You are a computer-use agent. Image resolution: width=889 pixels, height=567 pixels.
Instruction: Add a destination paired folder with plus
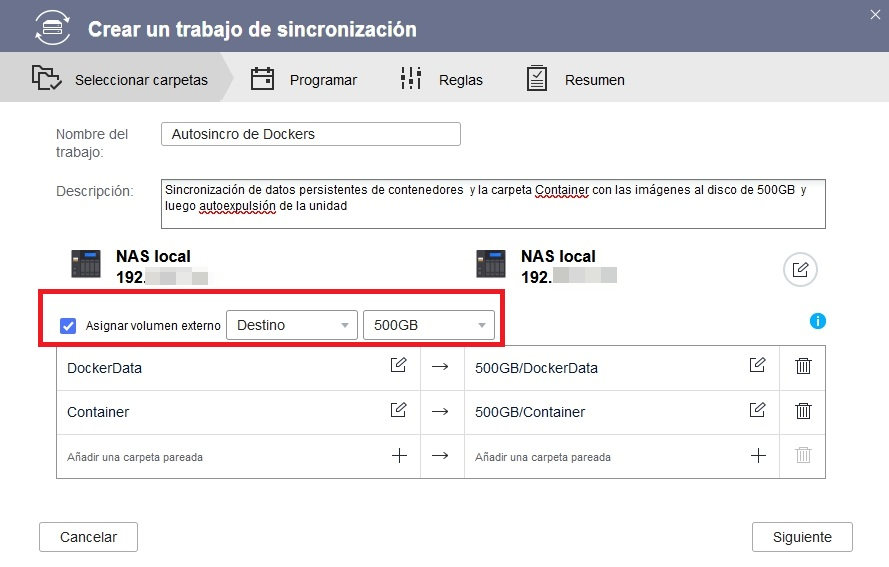click(x=758, y=456)
